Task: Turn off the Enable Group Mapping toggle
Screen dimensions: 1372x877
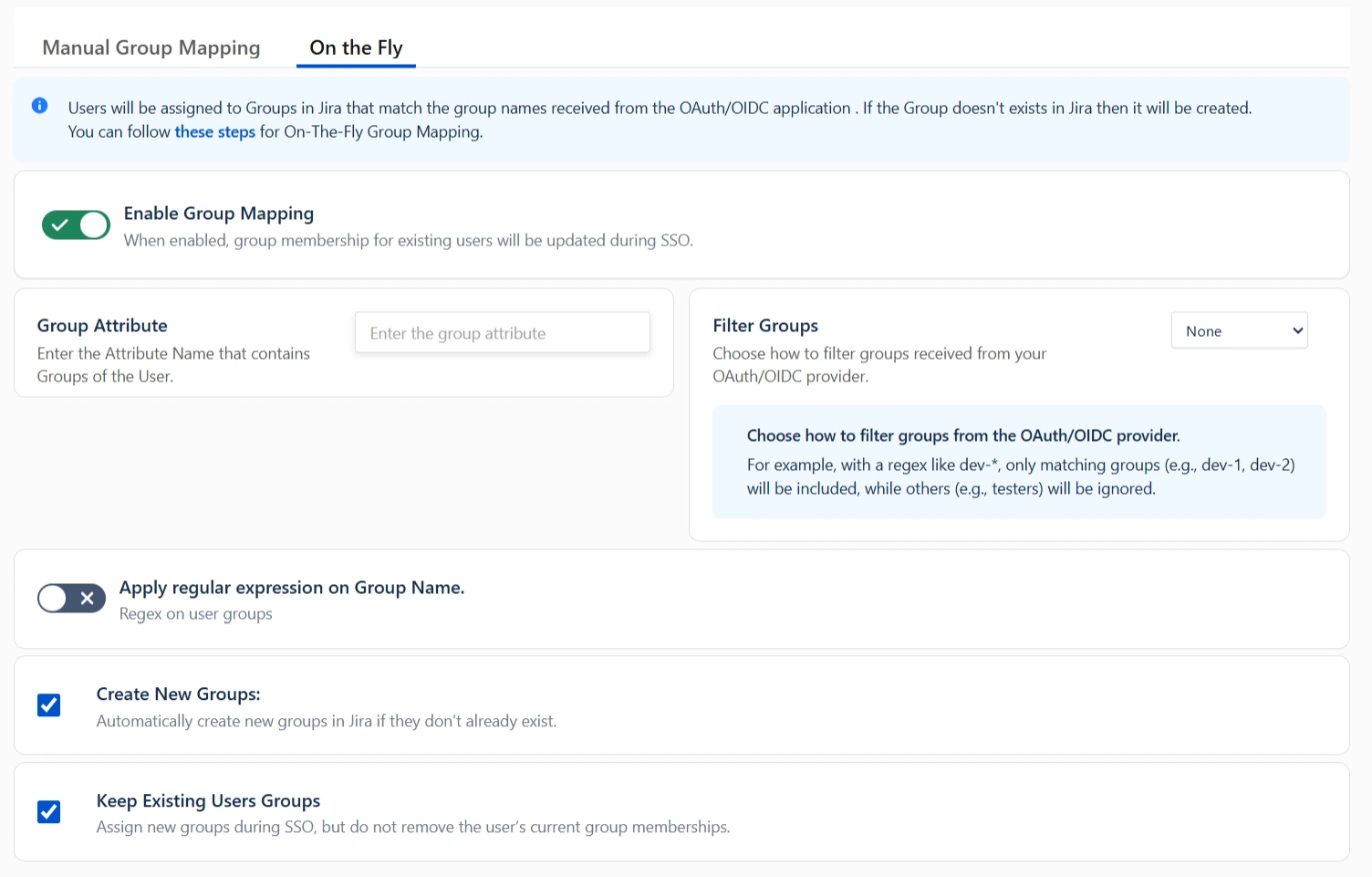Action: point(76,224)
